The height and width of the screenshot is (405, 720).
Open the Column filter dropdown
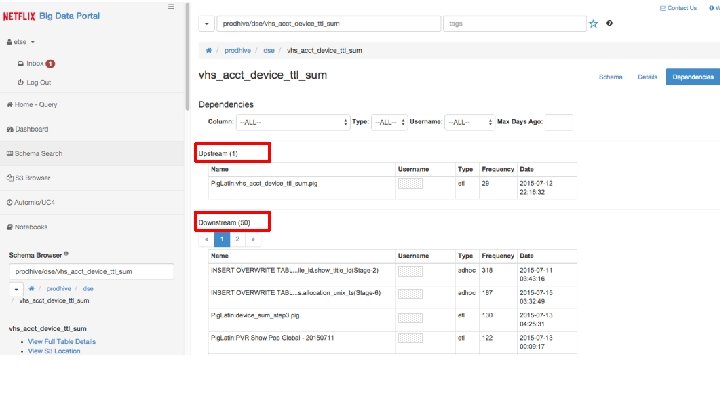click(293, 122)
